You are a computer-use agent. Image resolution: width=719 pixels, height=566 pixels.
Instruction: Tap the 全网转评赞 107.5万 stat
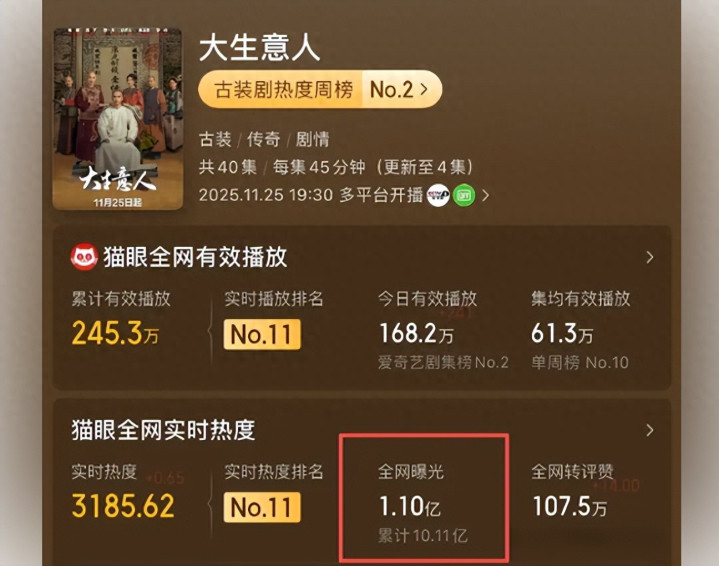point(570,506)
